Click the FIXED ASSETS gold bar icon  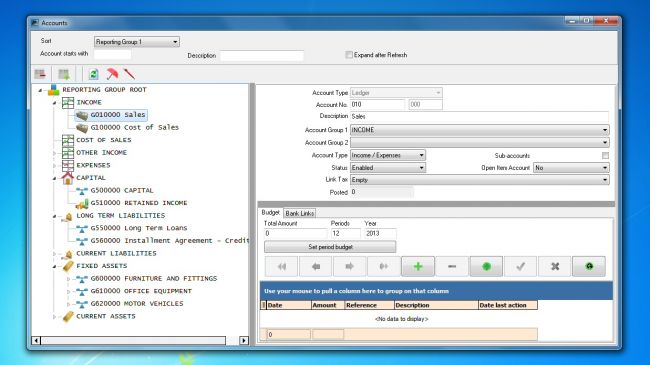tap(68, 266)
